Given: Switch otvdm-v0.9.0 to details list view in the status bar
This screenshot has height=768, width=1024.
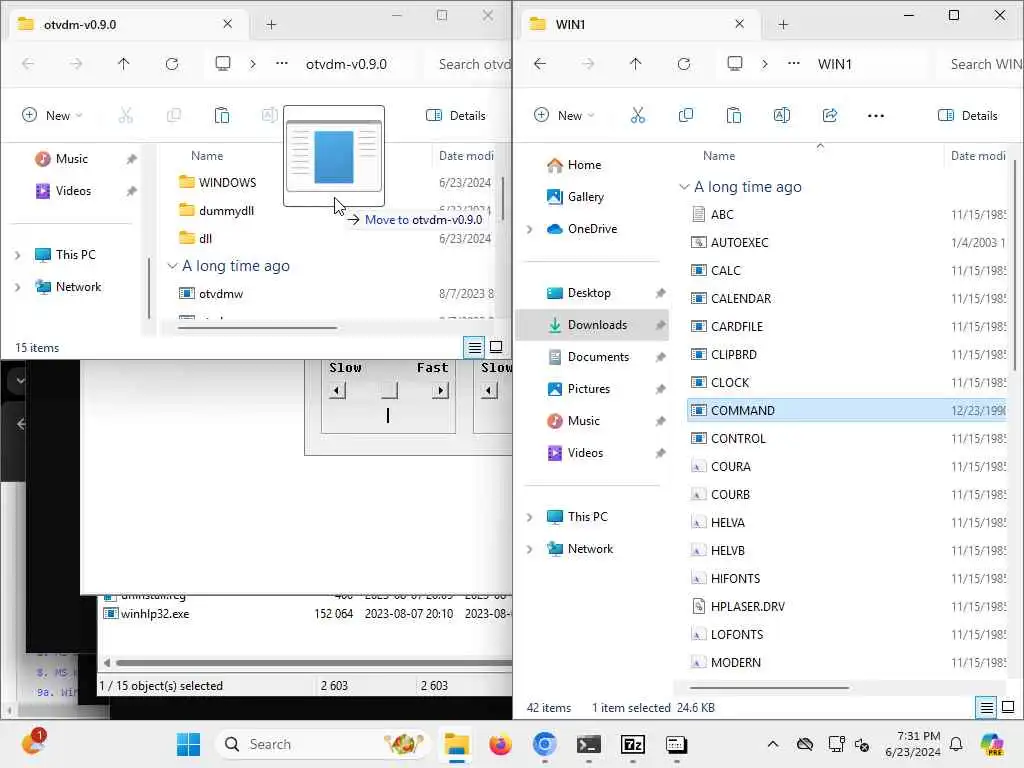Looking at the screenshot, I should click(474, 347).
